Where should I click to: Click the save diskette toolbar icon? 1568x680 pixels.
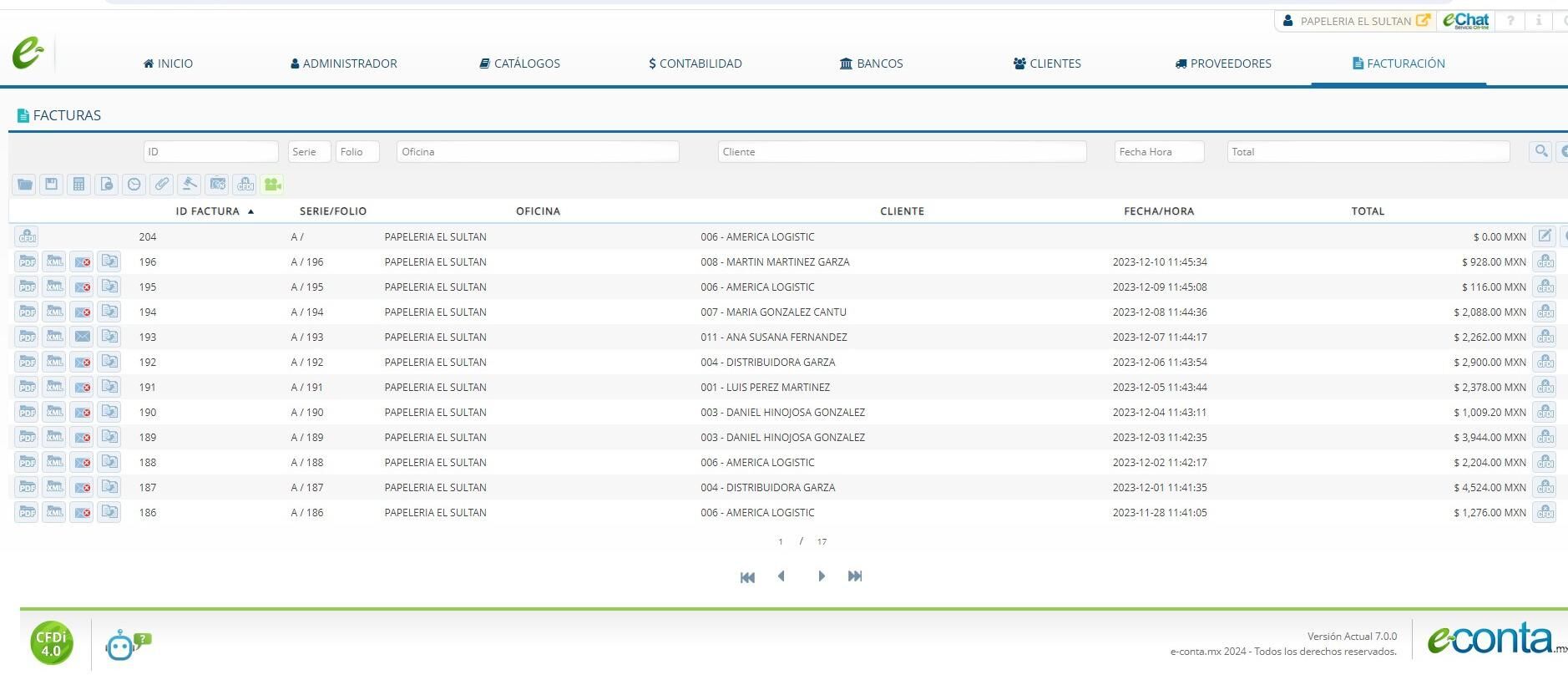tap(52, 185)
